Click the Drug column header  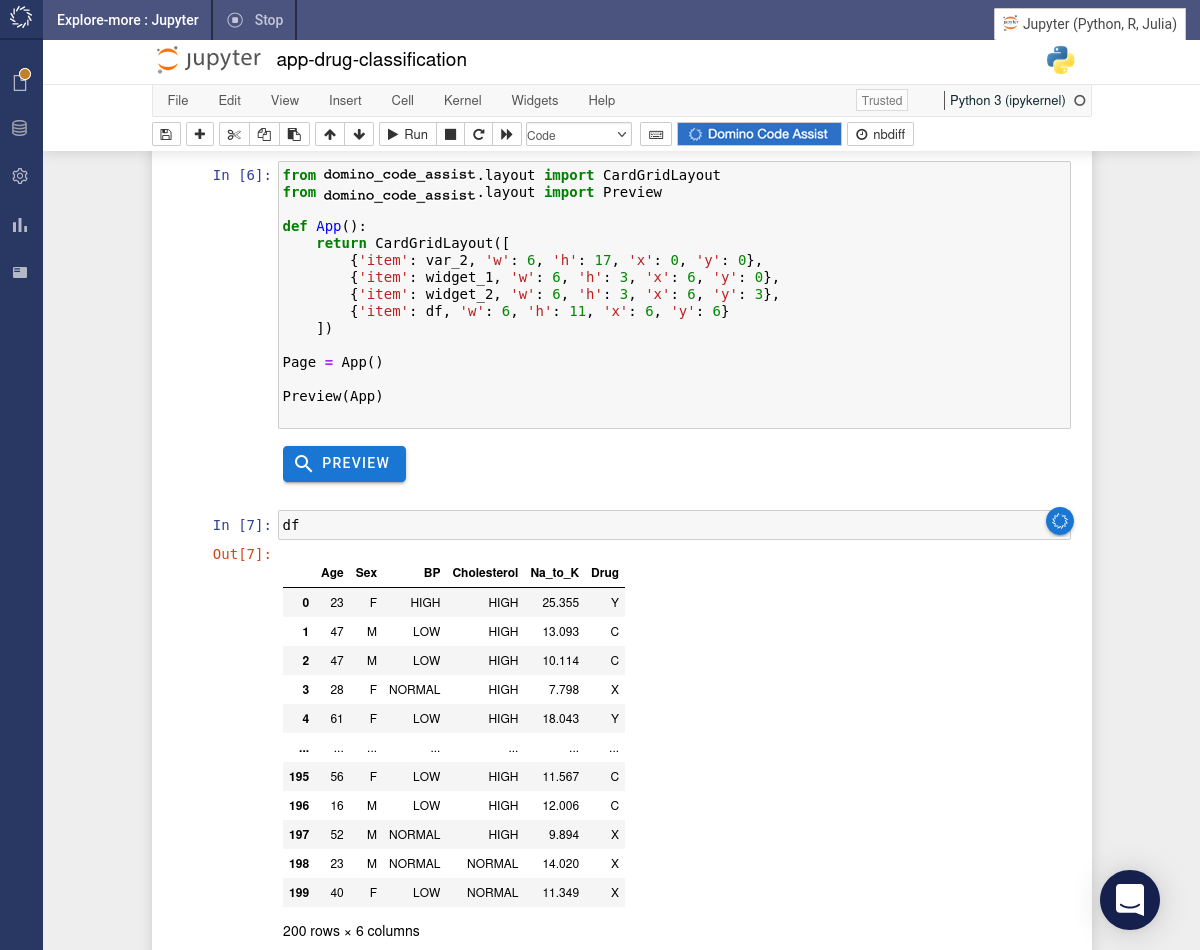pyautogui.click(x=605, y=573)
